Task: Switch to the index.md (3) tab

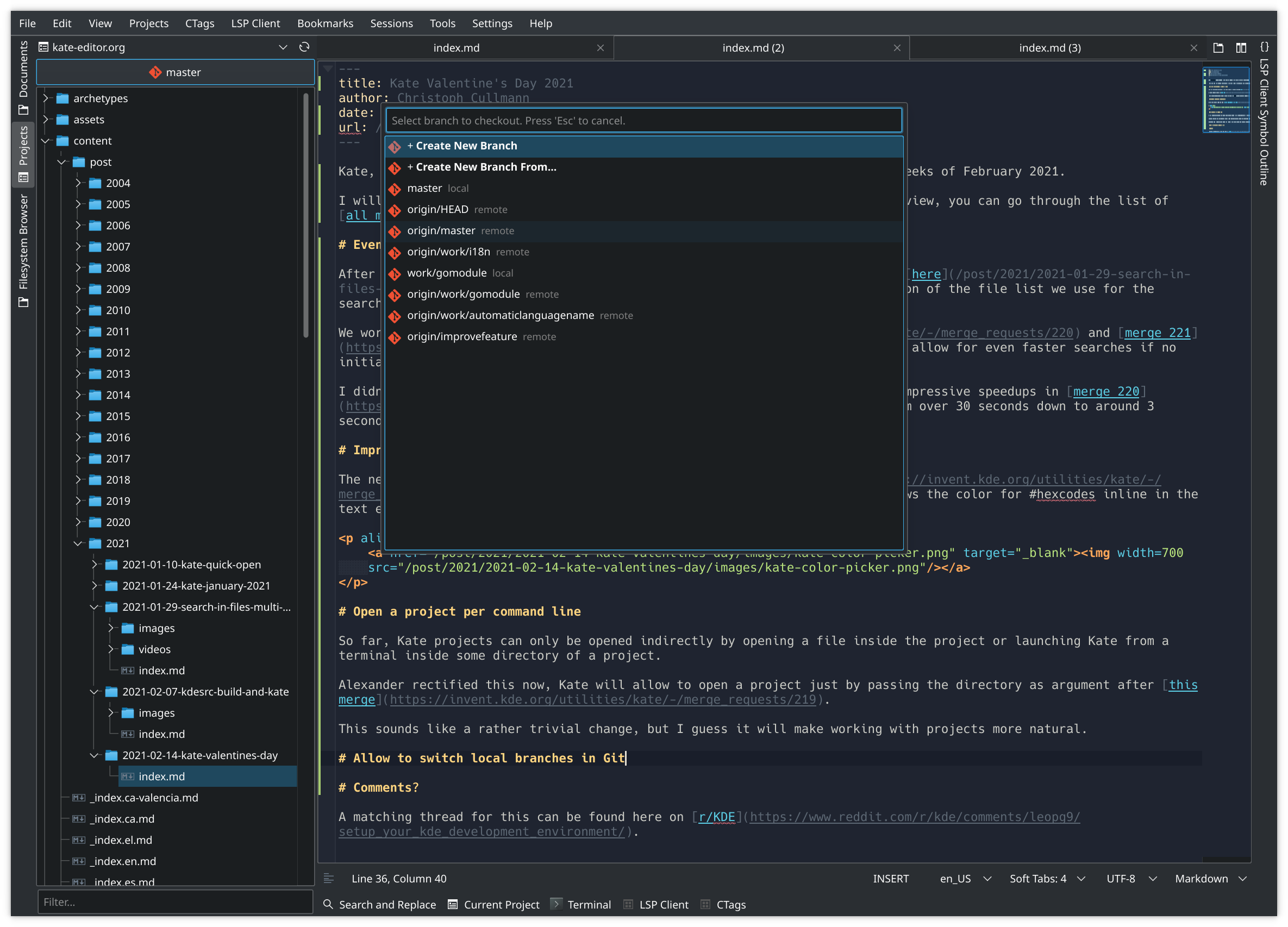Action: [x=1049, y=48]
